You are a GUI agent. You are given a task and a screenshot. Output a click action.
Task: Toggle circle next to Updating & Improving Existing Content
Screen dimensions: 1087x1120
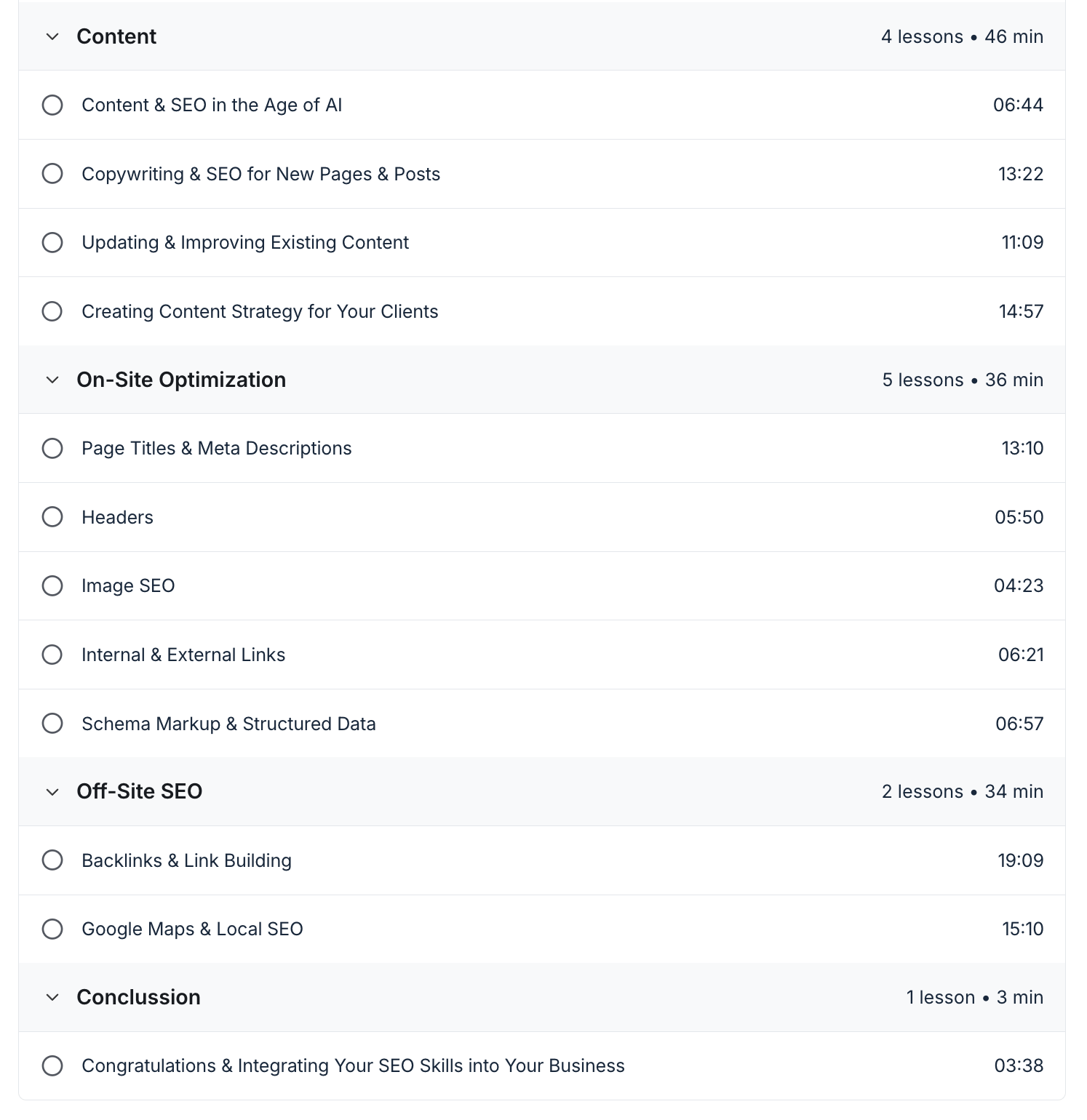[x=52, y=242]
